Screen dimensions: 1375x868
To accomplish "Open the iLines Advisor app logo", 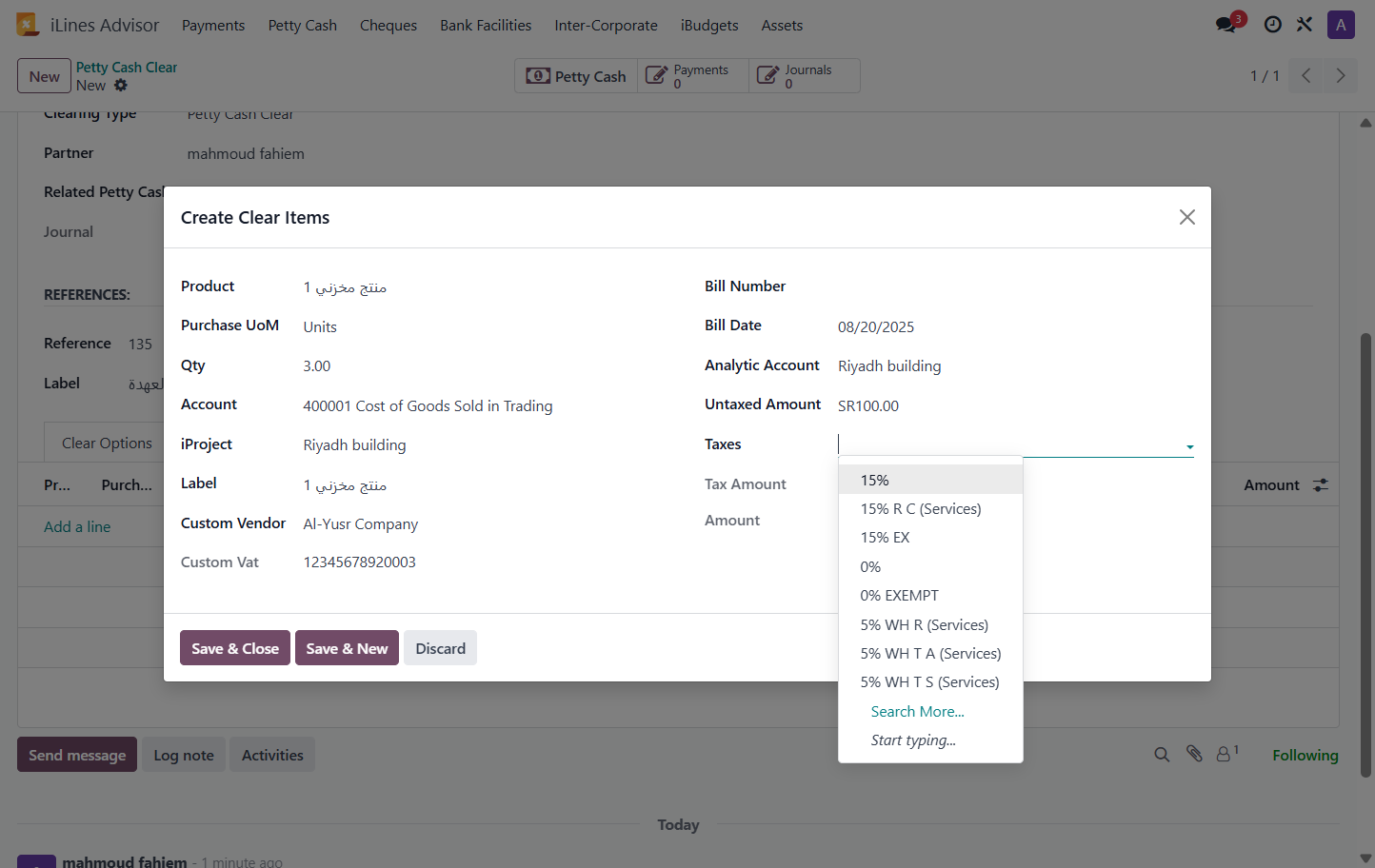I will pos(28,25).
